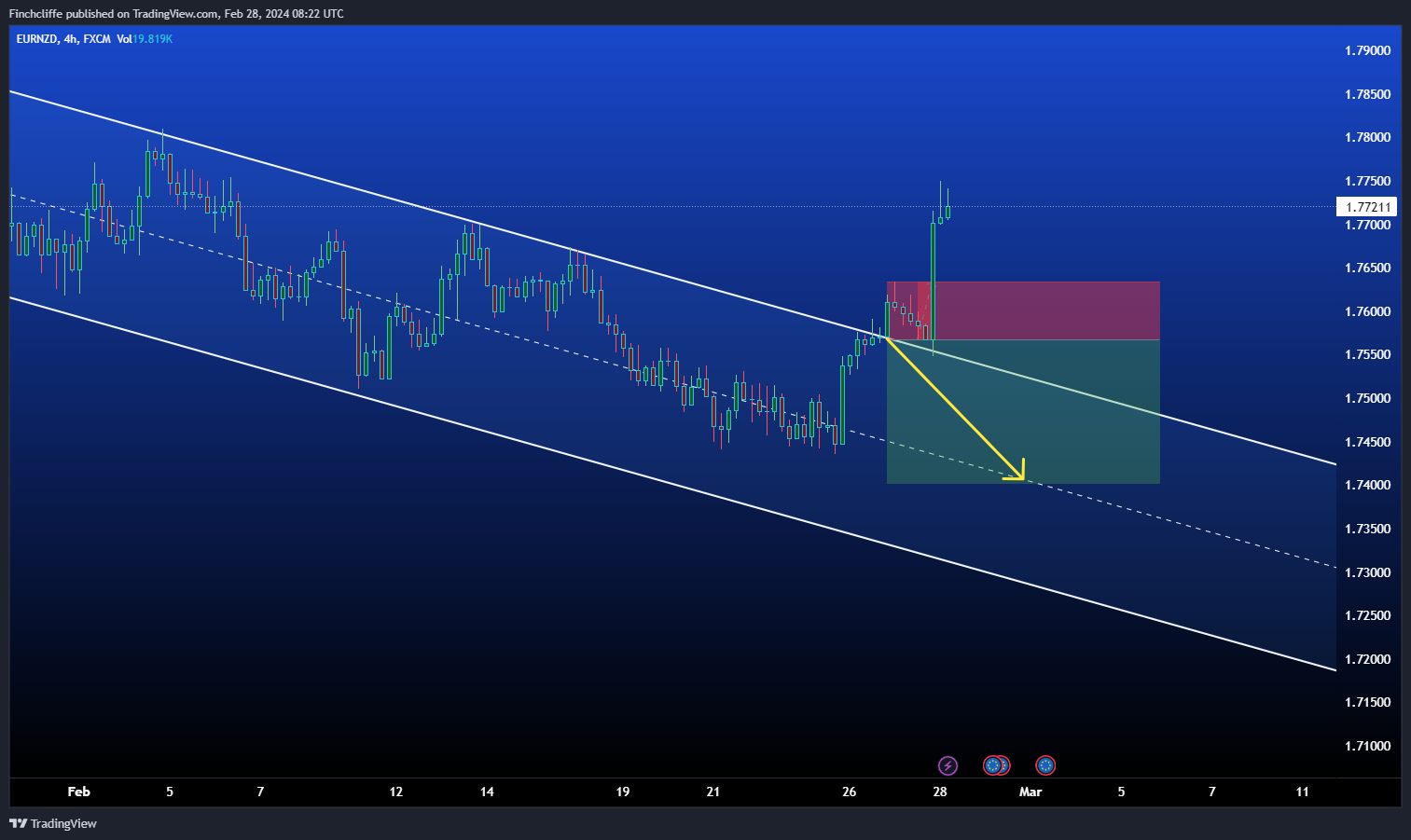Click the 11 date label on time axis

tap(1302, 792)
